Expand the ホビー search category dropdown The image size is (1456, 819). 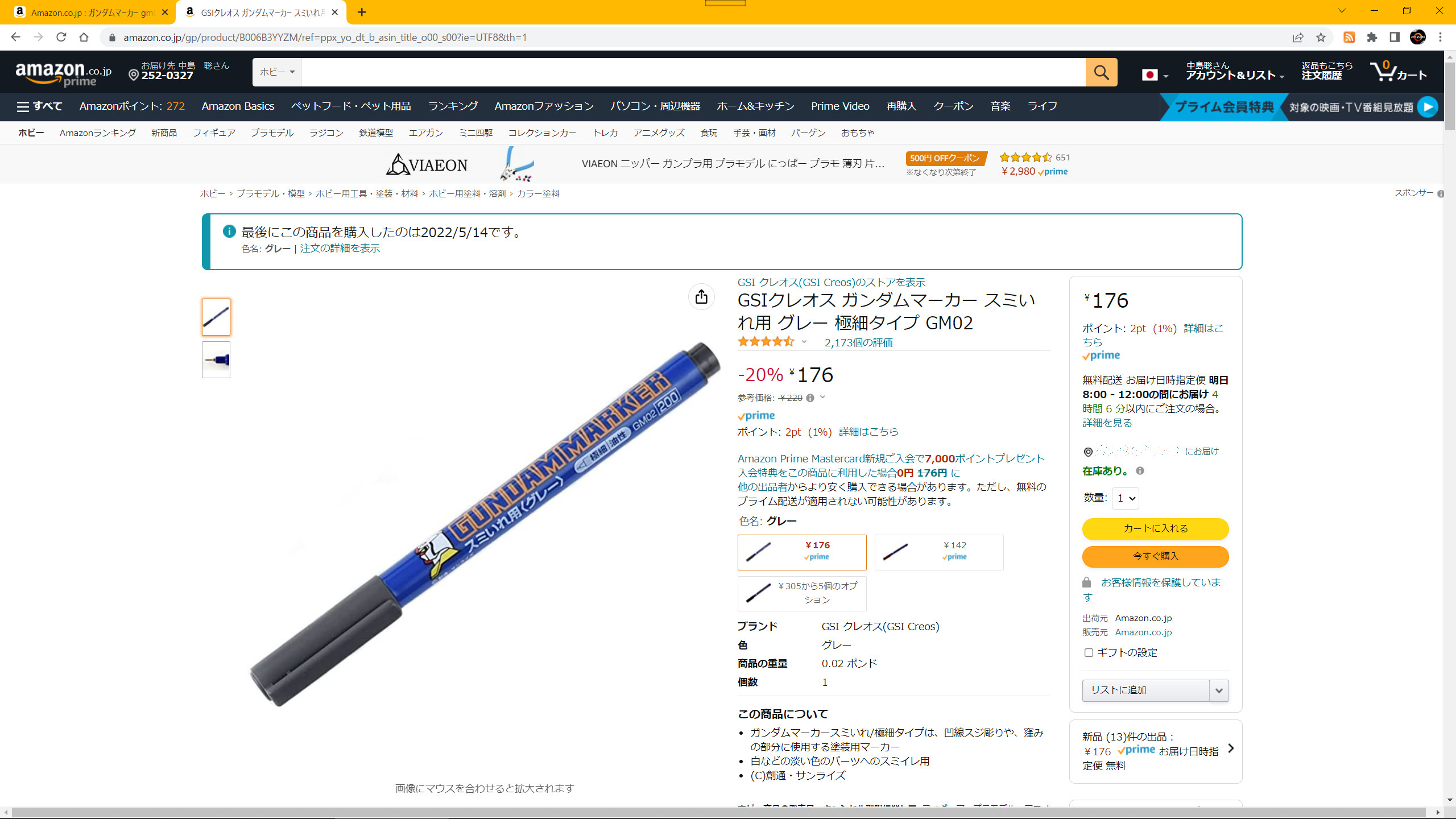pos(277,72)
